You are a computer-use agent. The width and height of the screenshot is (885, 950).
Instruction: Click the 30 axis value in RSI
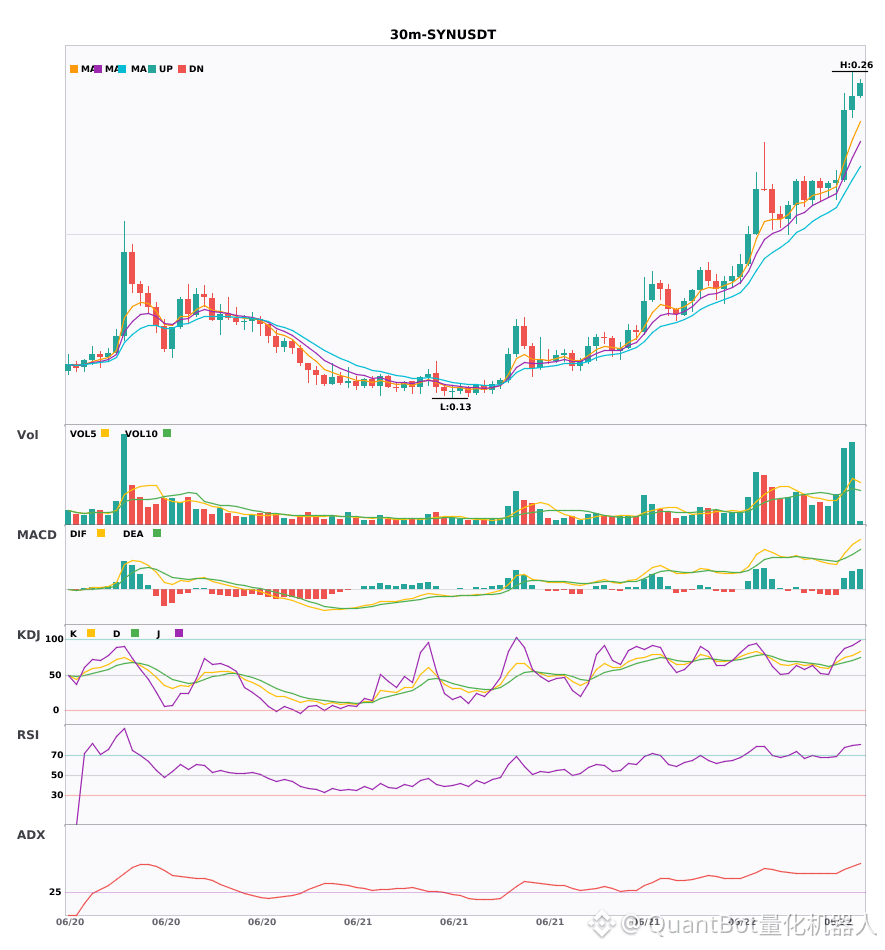[57, 795]
